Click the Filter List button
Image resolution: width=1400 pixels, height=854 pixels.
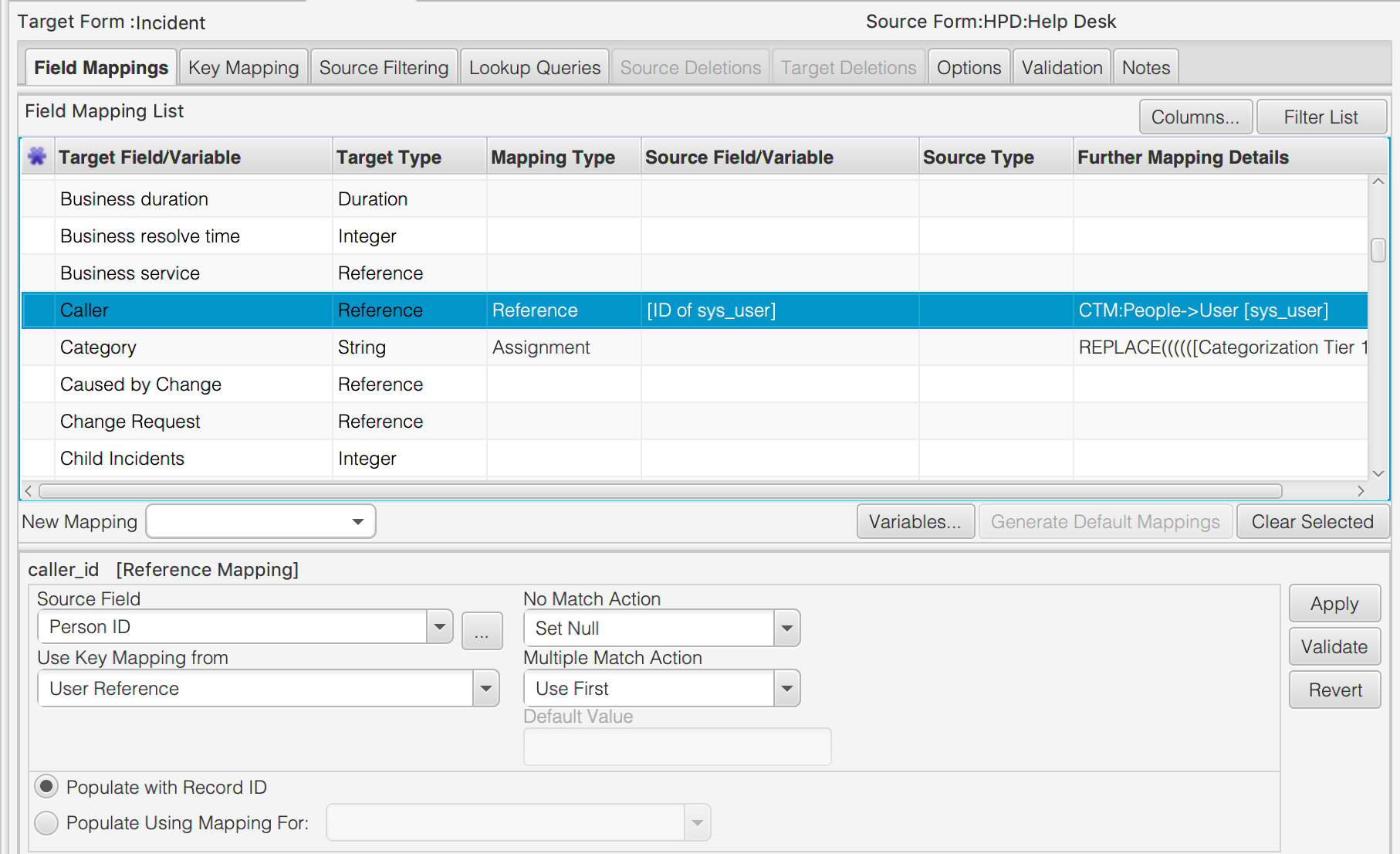tap(1321, 117)
